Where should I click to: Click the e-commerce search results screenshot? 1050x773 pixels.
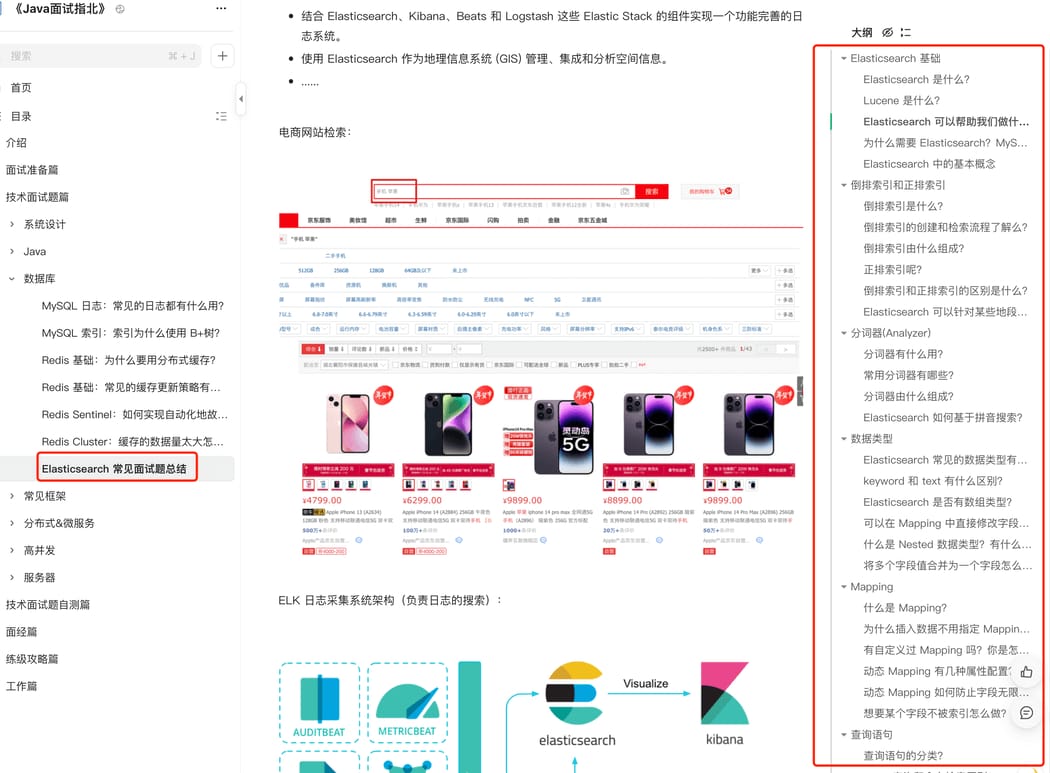540,367
